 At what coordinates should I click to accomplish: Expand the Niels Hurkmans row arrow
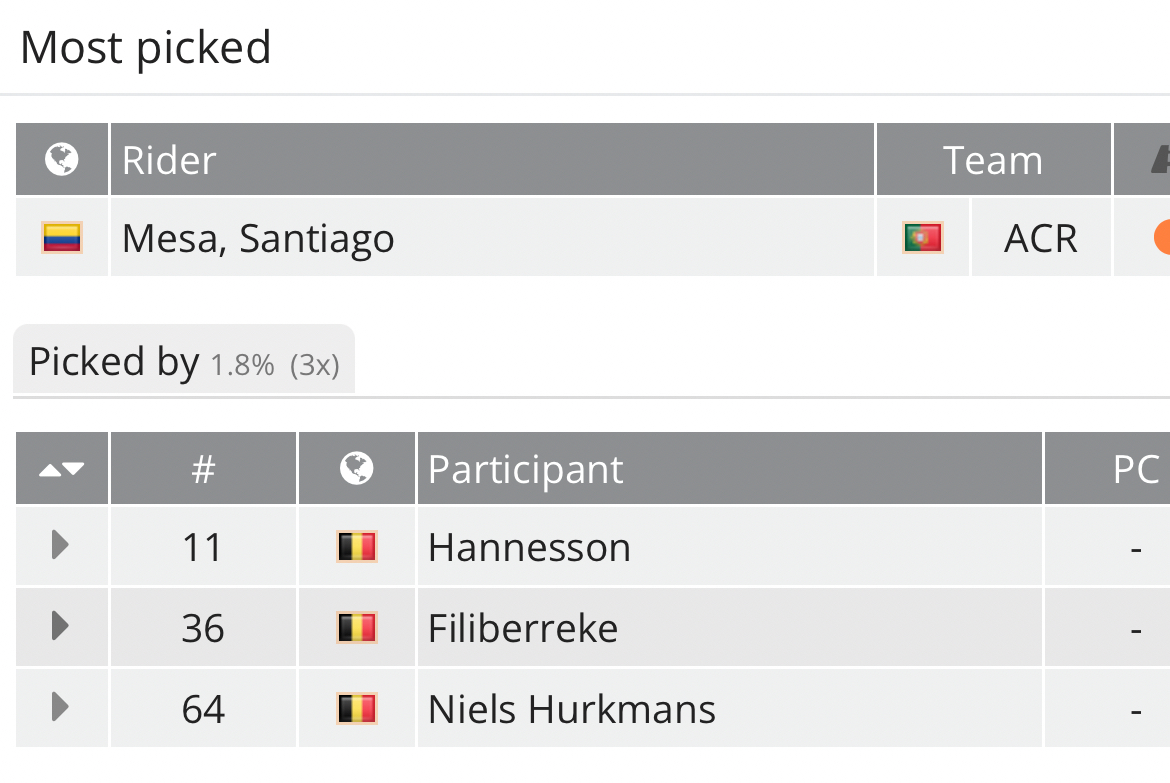(61, 708)
